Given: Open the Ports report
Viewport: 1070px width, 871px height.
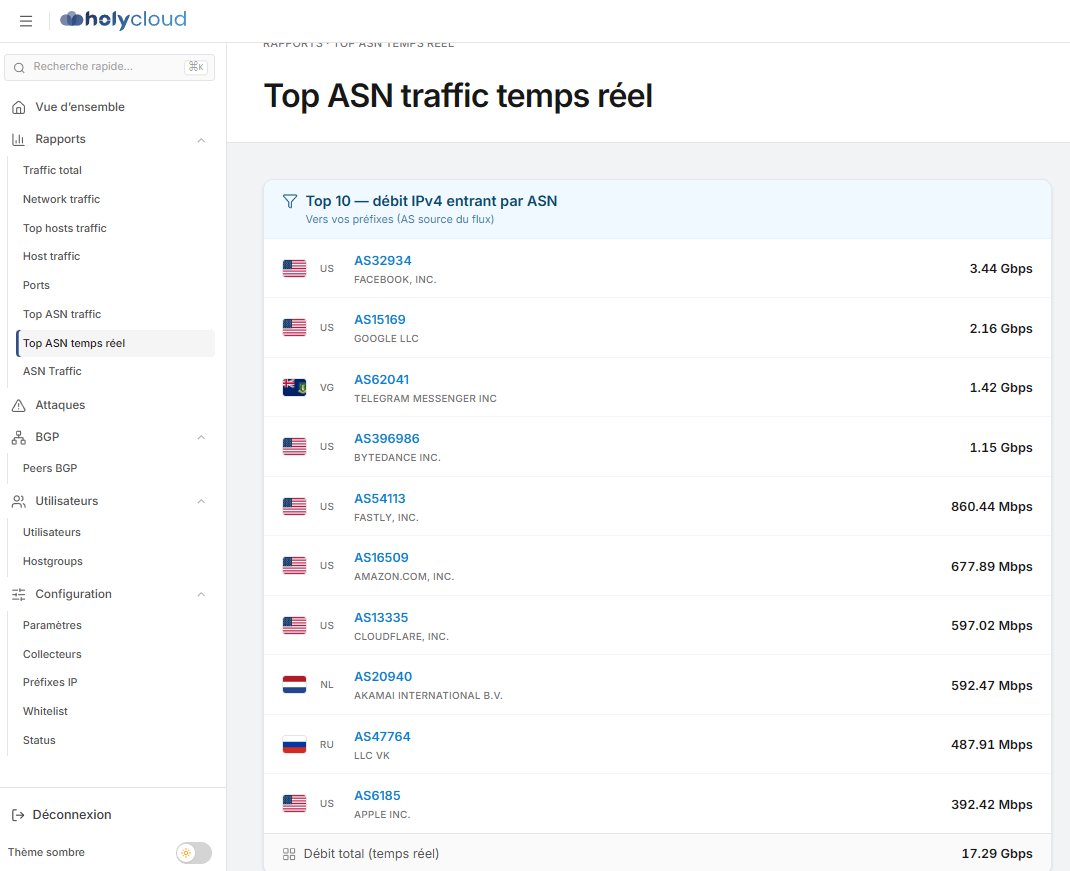Looking at the screenshot, I should (36, 285).
